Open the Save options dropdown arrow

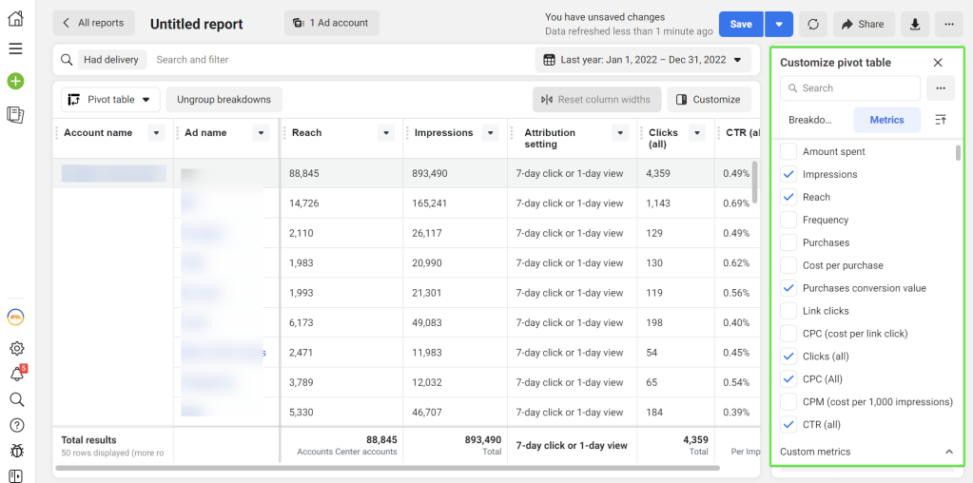coord(780,24)
